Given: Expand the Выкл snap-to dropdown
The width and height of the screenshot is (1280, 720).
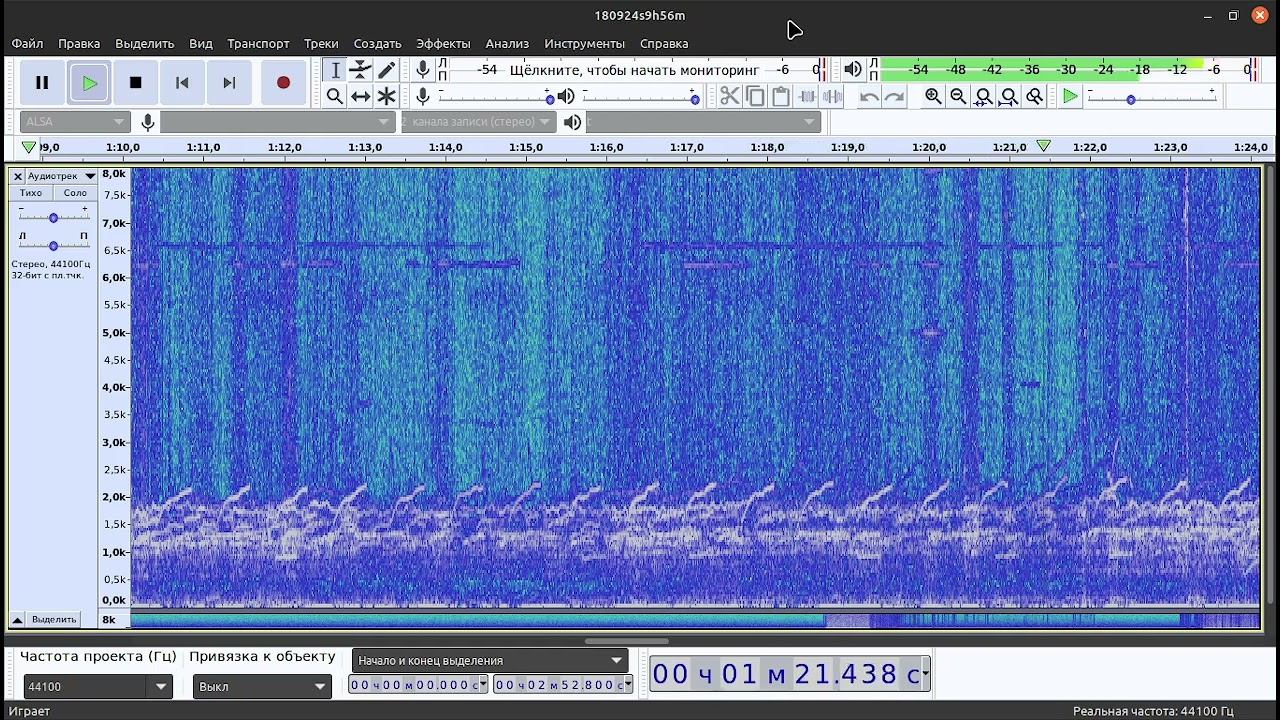Looking at the screenshot, I should [320, 687].
